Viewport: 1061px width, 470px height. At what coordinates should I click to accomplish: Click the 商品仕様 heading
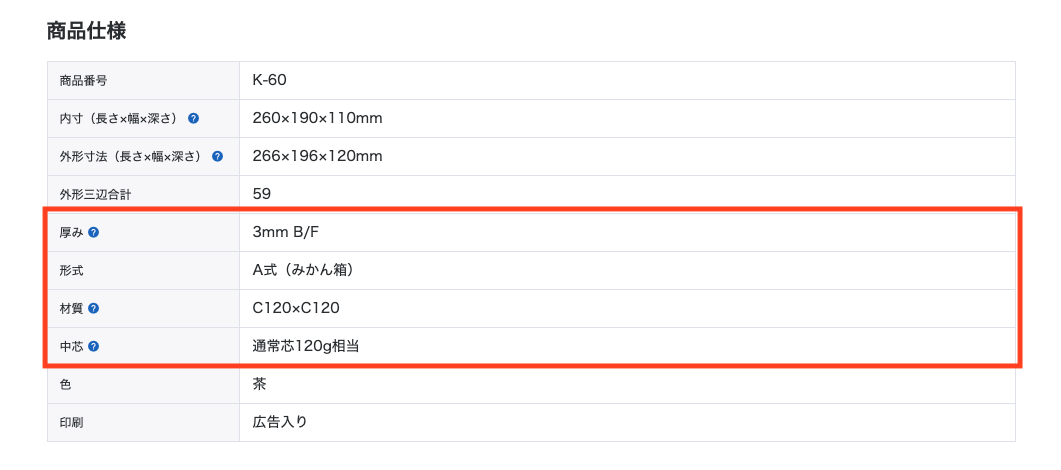click(x=86, y=31)
